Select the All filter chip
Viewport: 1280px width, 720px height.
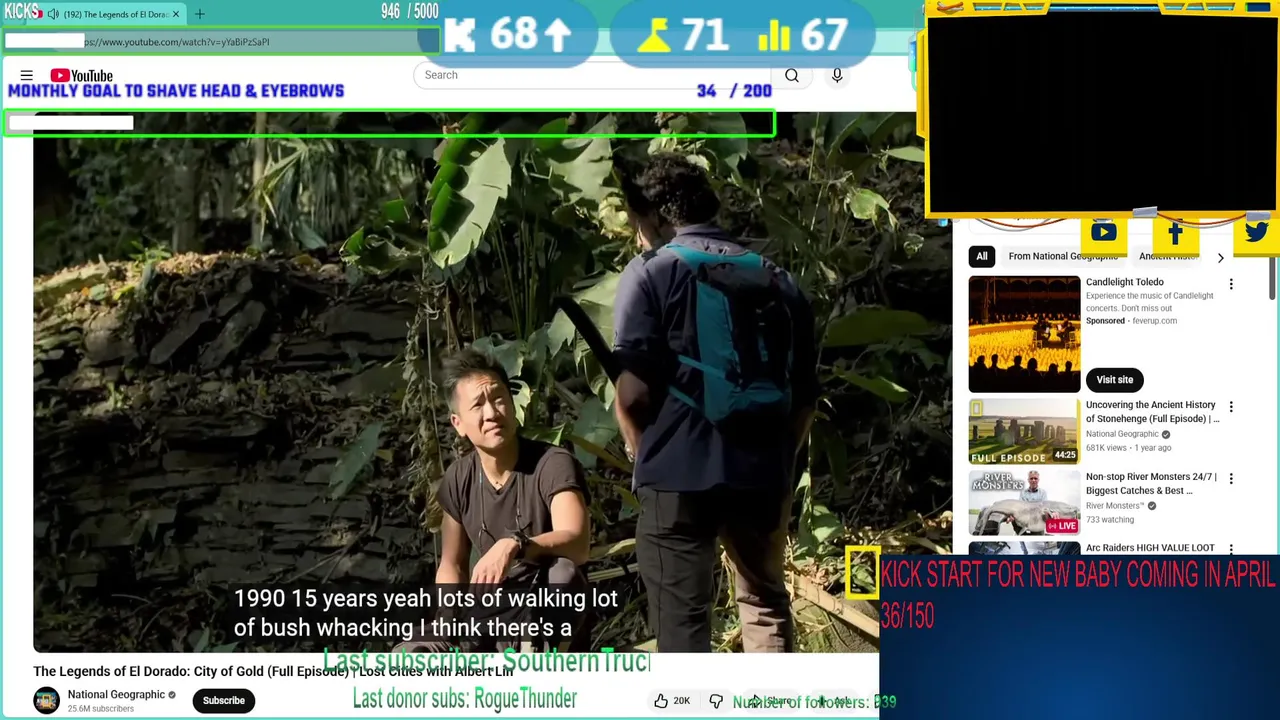(982, 257)
